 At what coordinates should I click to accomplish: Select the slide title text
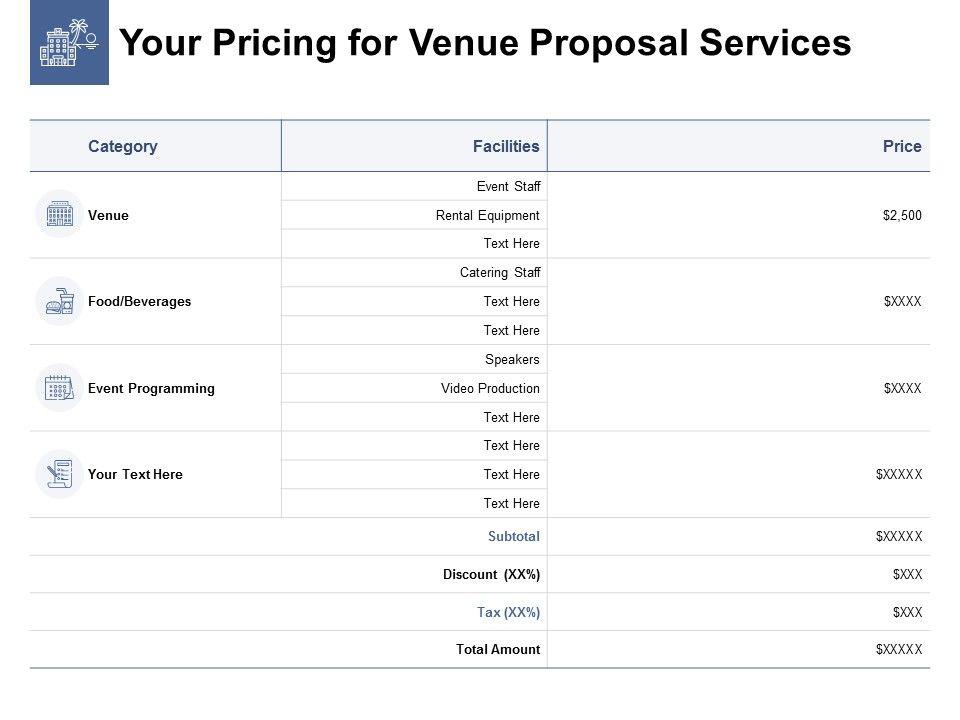(x=485, y=43)
